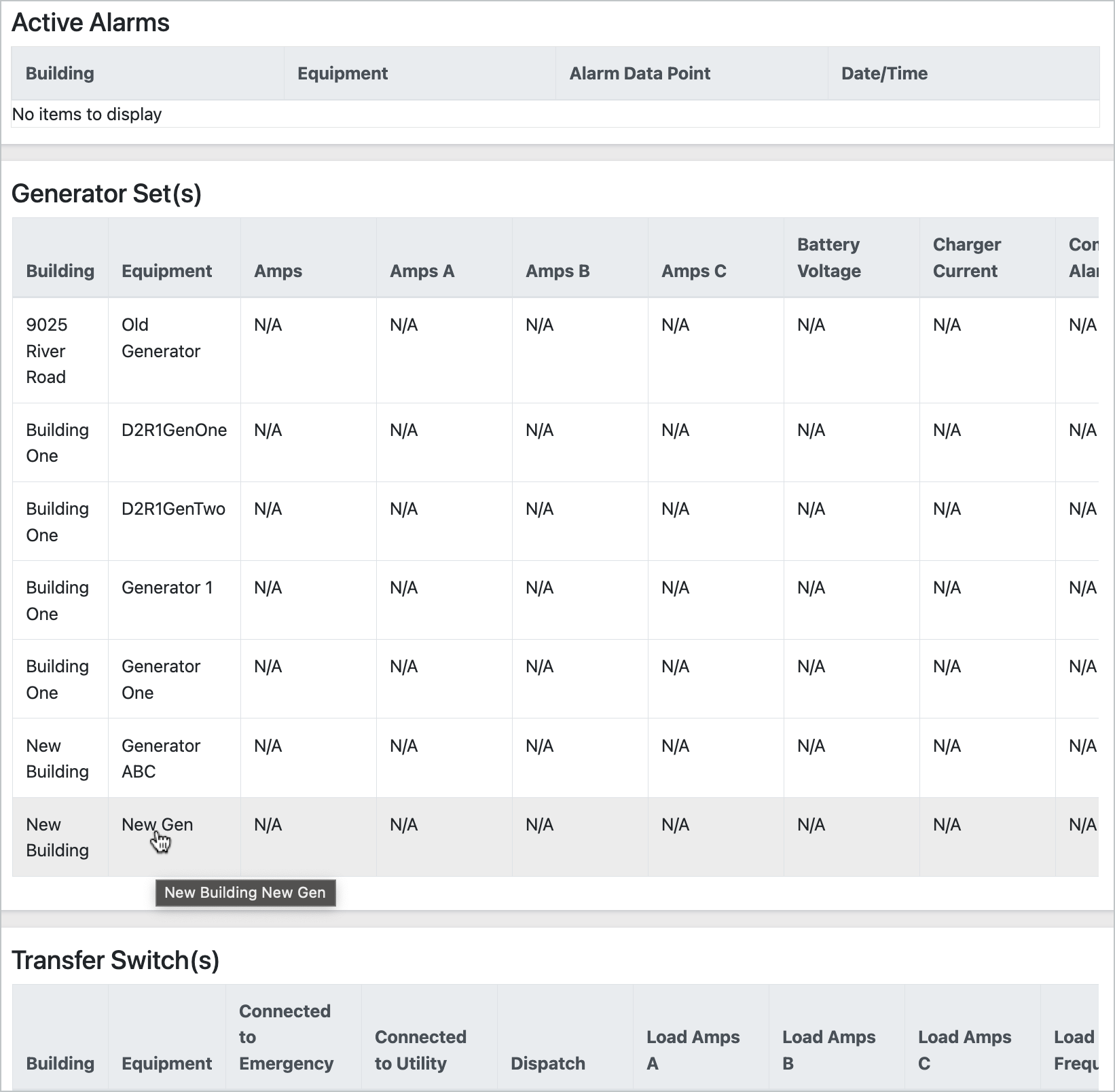1115x1092 pixels.
Task: Select the D2R1GenTwo equipment entry
Action: pos(173,509)
